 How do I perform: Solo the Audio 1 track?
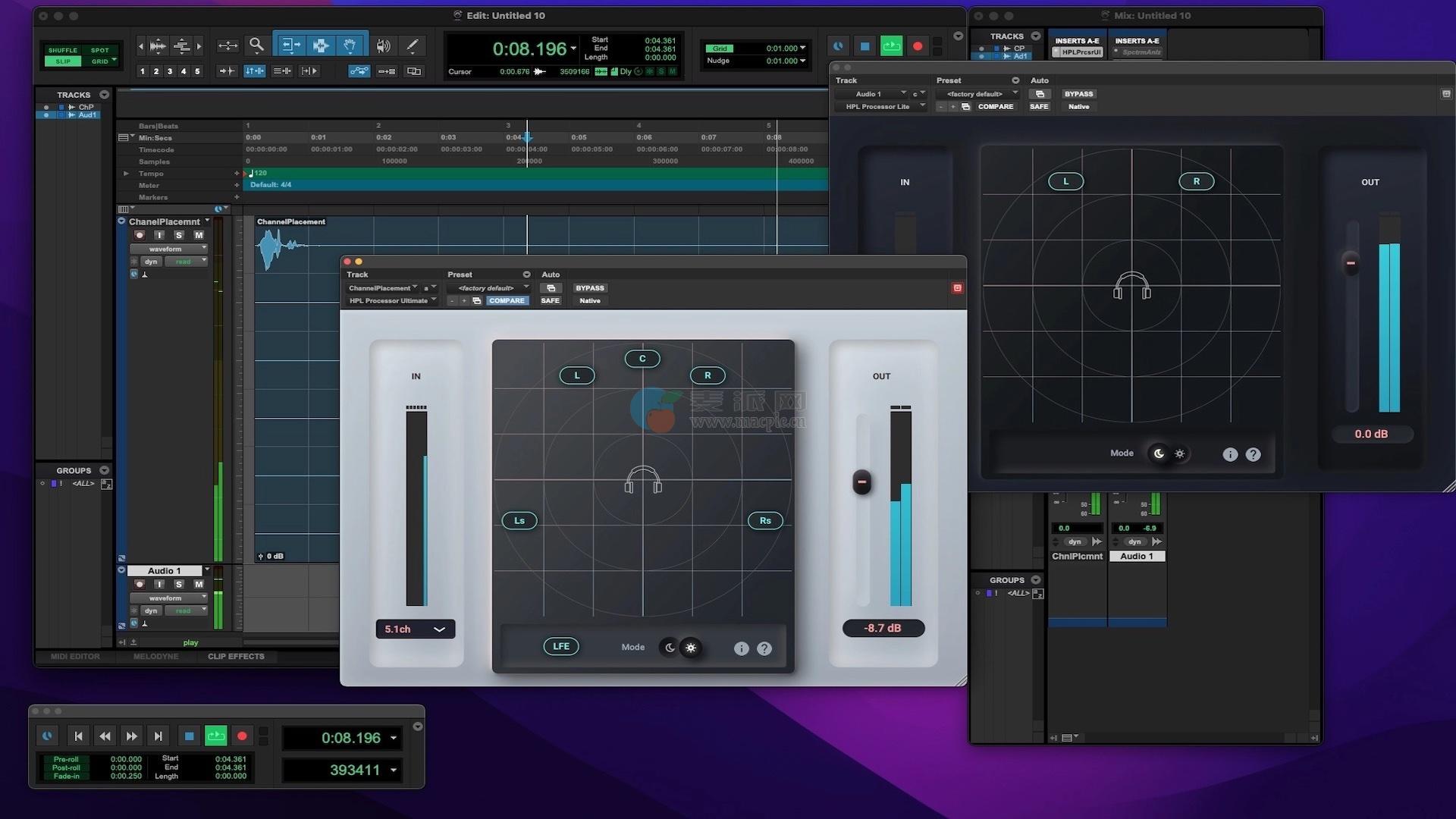tap(179, 584)
